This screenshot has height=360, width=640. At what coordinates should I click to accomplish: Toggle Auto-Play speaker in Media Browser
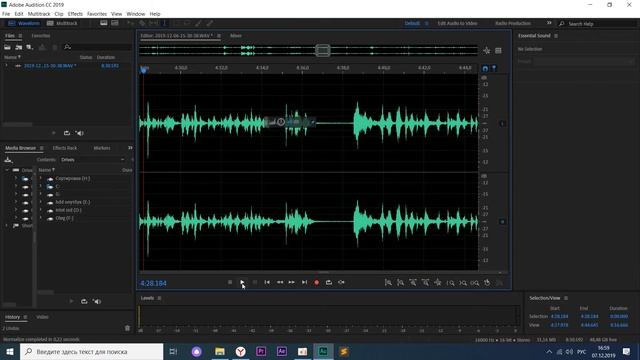(97, 302)
